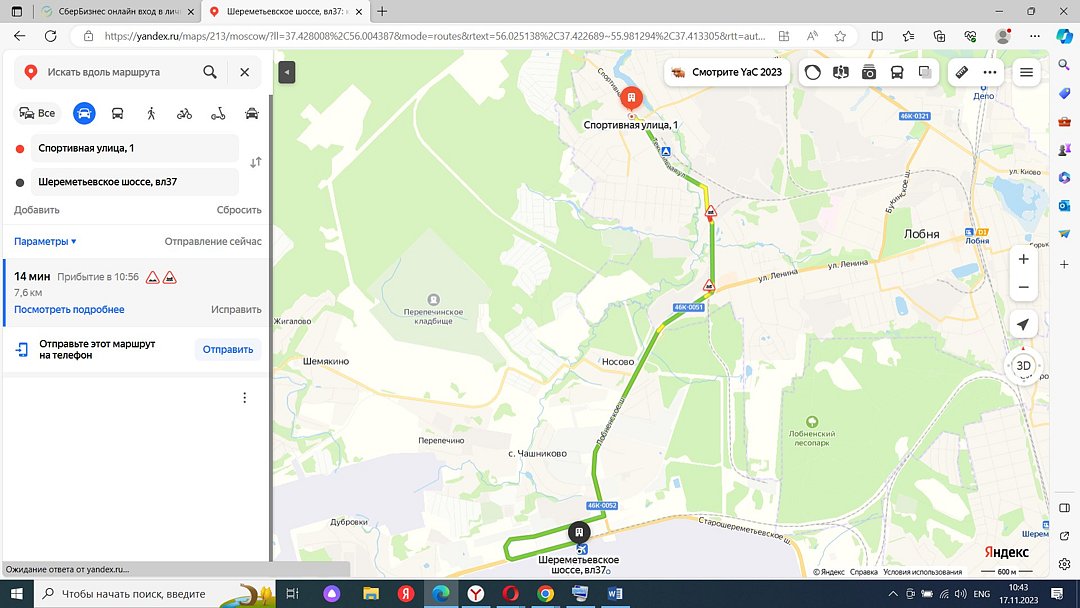The width and height of the screenshot is (1080, 608).
Task: Select the walking route icon
Action: pyautogui.click(x=151, y=114)
